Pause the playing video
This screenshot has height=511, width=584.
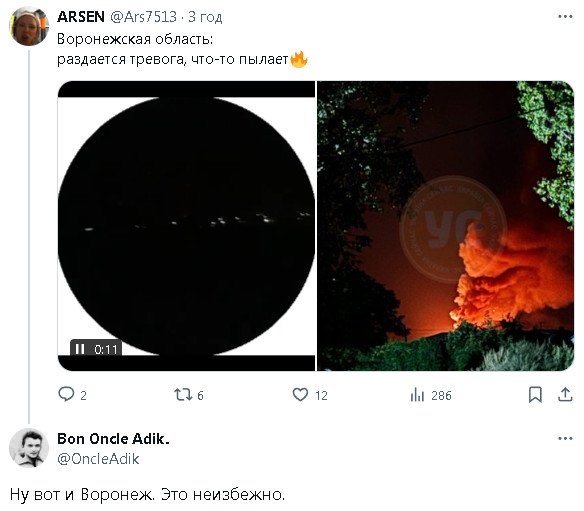click(x=80, y=349)
